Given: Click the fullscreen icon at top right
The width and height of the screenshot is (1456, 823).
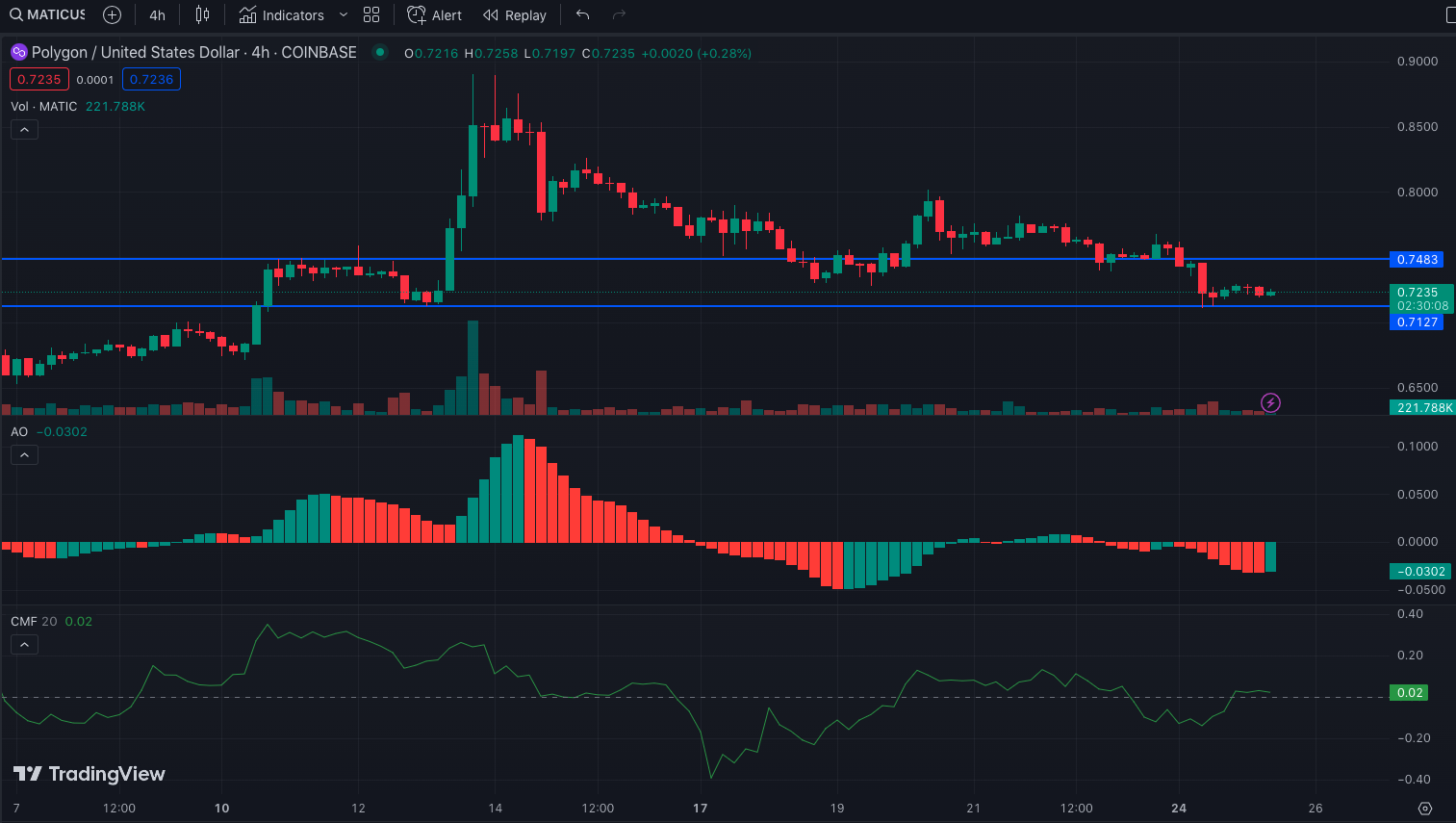Looking at the screenshot, I should pyautogui.click(x=1450, y=14).
